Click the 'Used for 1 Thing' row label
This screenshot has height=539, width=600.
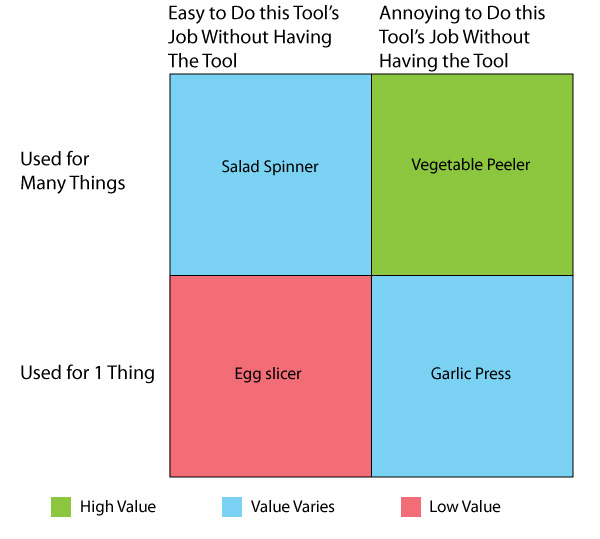coord(88,373)
